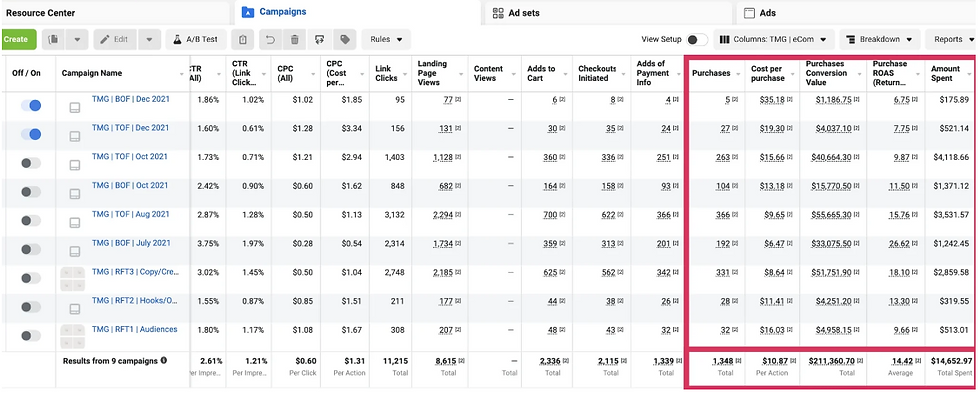Viewport: 980px width, 393px height.
Task: Click the Undo arrow icon
Action: coord(270,39)
